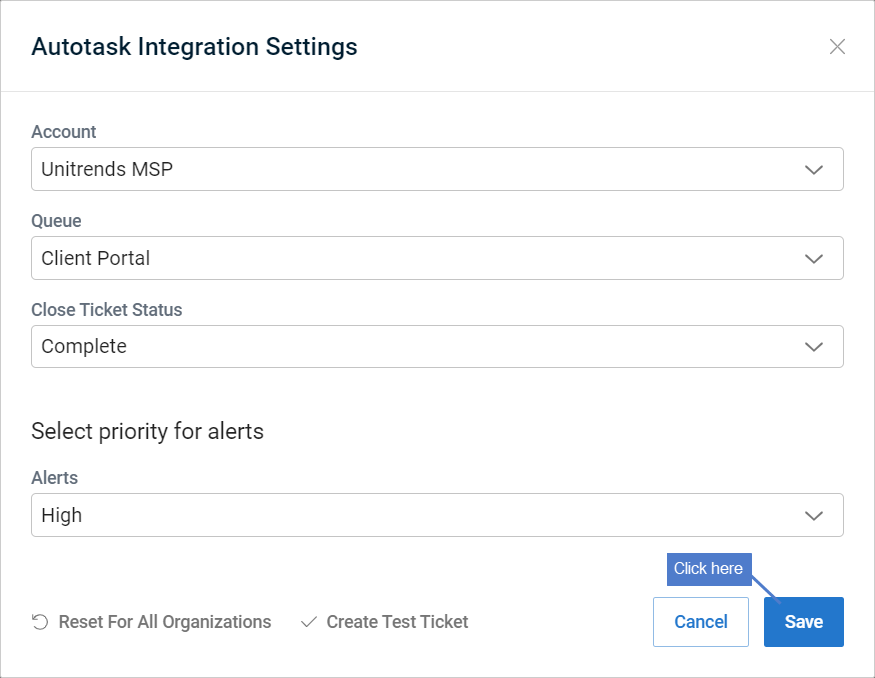Expand Close Ticket Status dropdown showing Complete

click(437, 347)
